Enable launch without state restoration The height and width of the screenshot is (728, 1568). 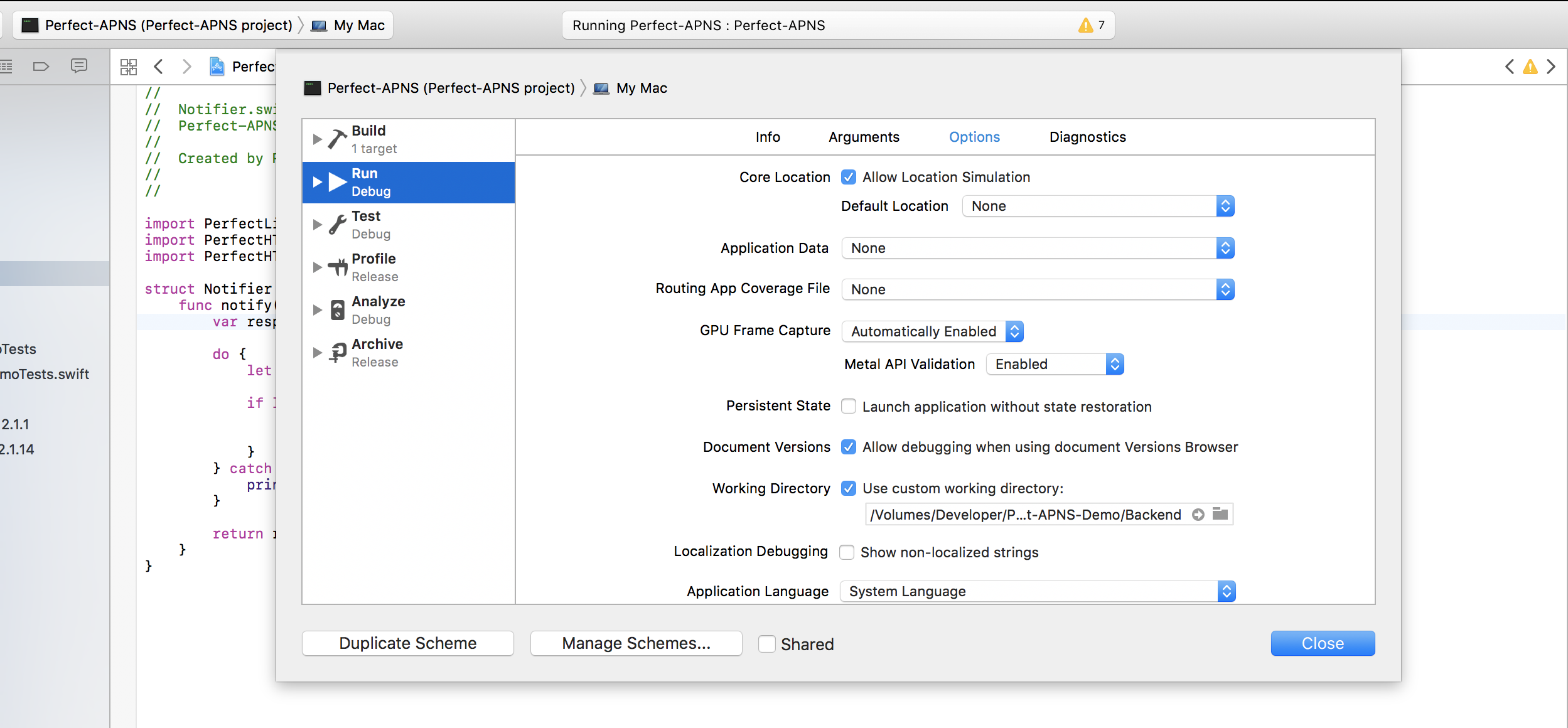click(849, 407)
